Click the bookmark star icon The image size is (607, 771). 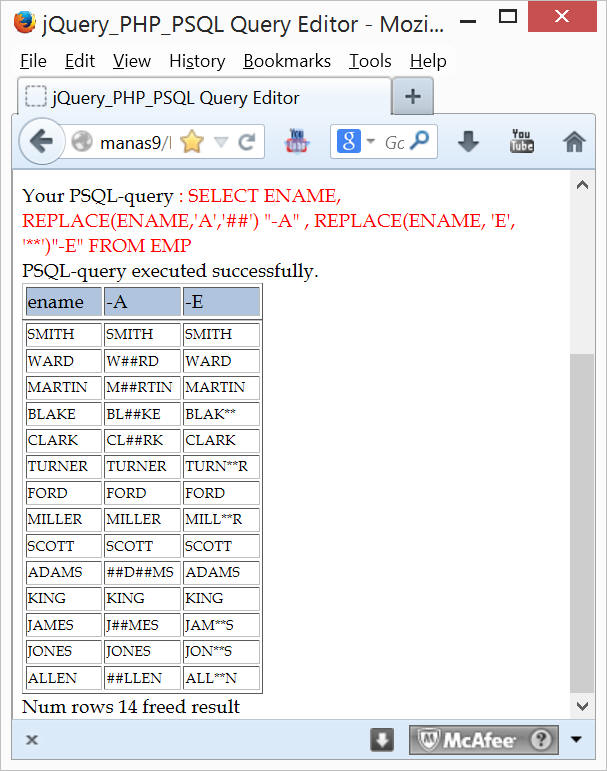coord(191,142)
